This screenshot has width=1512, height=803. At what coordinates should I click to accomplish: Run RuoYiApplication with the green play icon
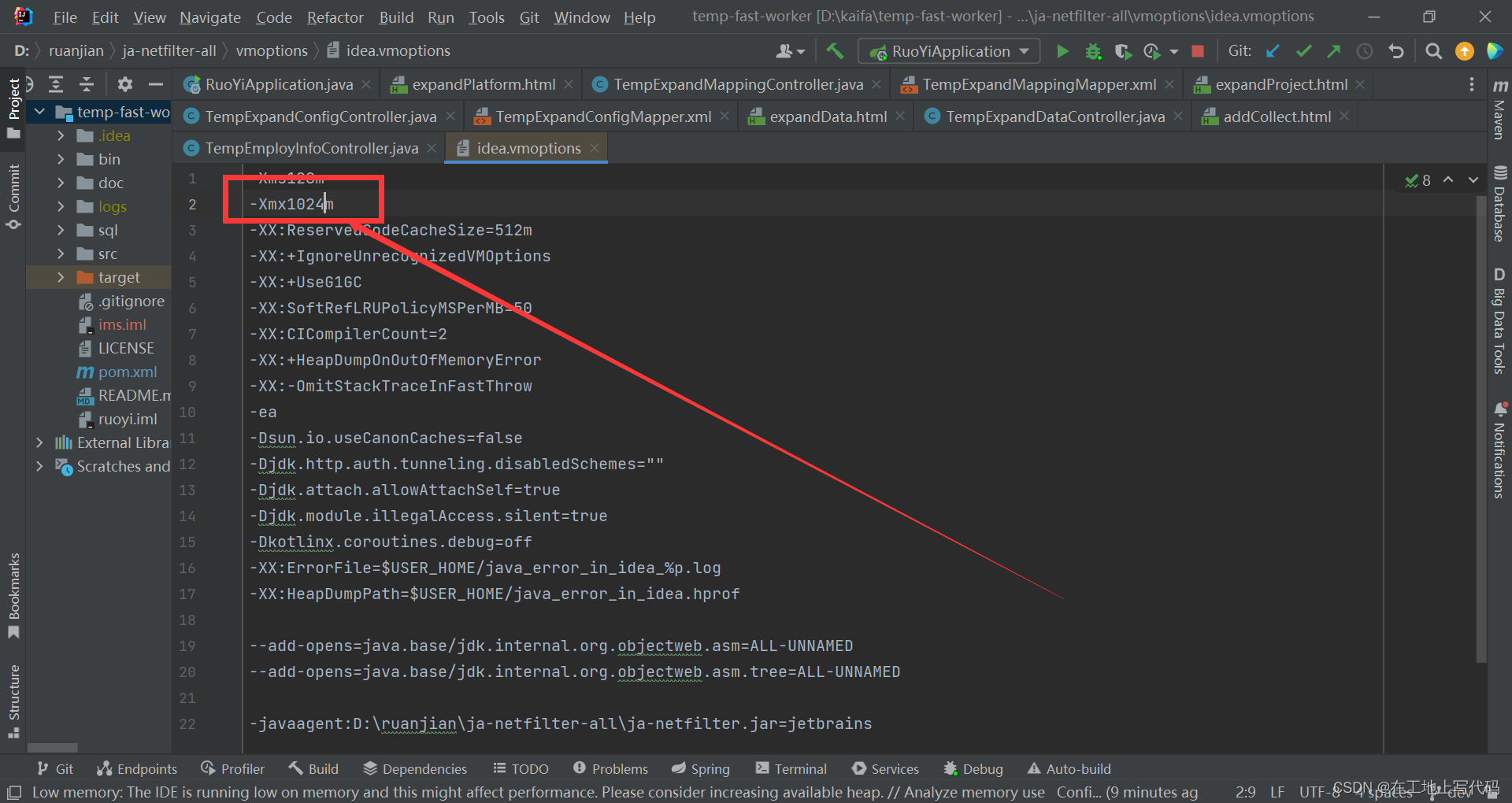point(1062,50)
